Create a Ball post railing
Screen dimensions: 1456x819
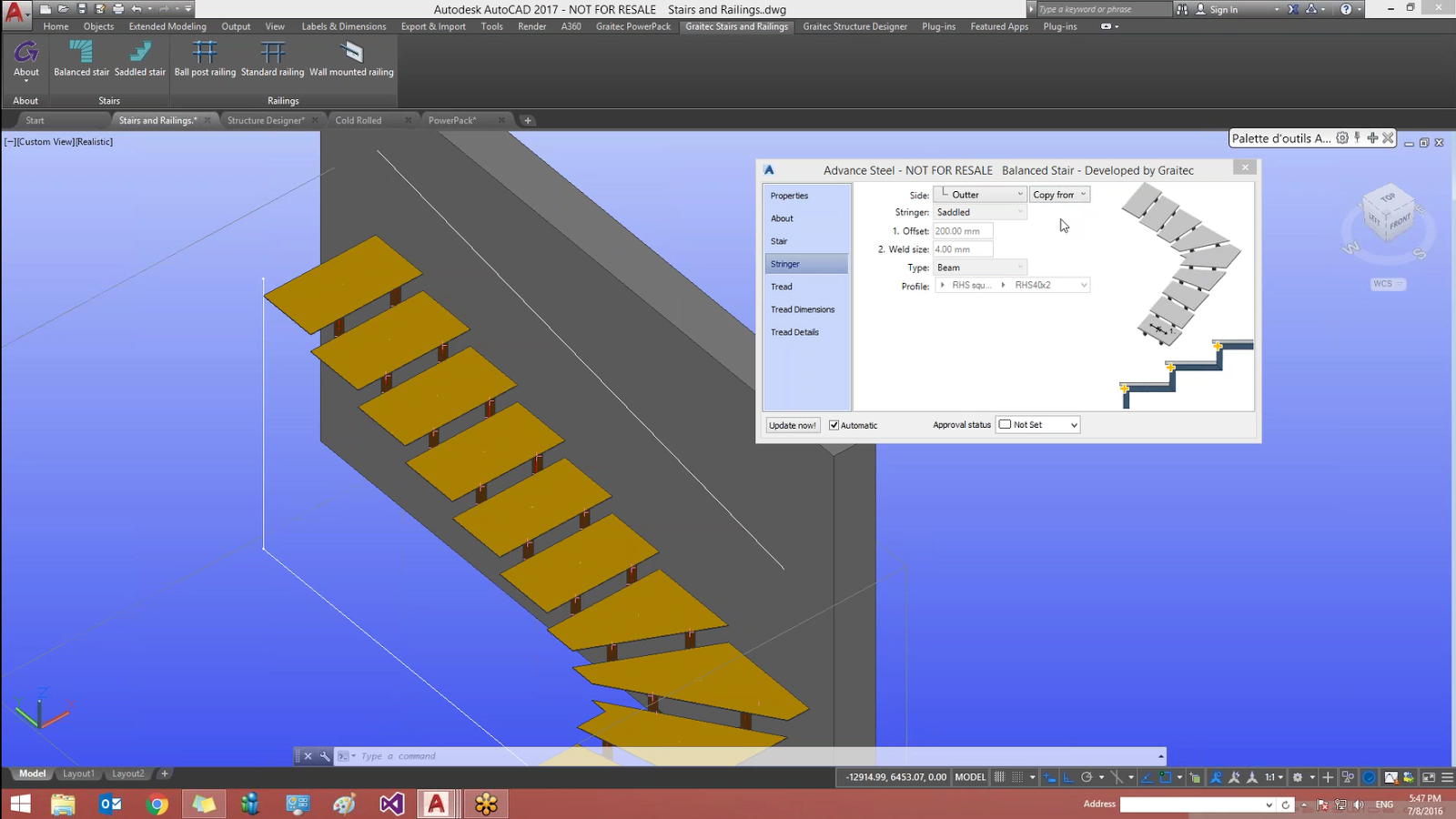pyautogui.click(x=204, y=57)
